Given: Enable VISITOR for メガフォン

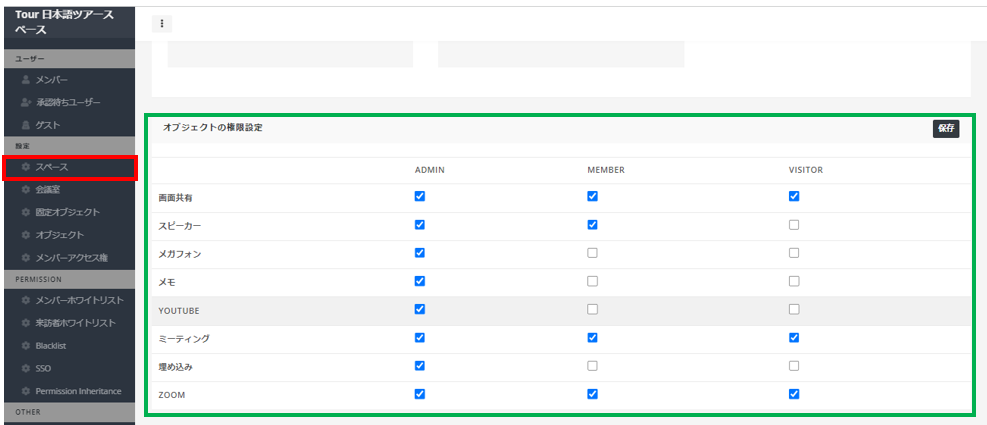Looking at the screenshot, I should coord(794,253).
